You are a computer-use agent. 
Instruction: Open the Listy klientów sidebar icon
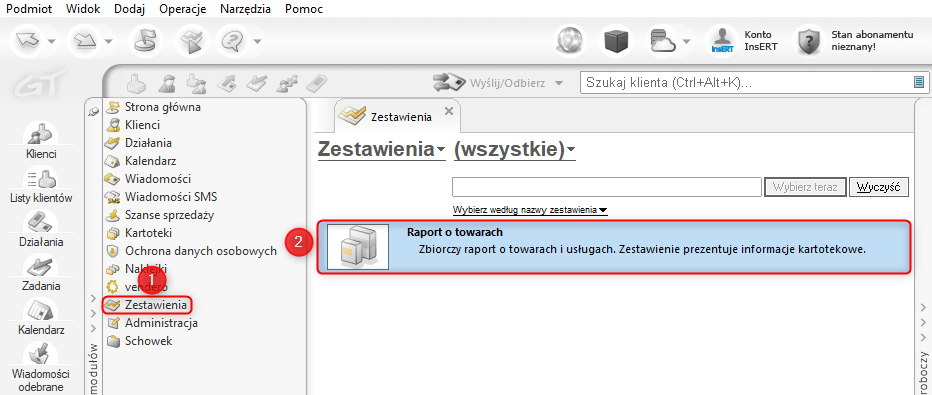[41, 178]
